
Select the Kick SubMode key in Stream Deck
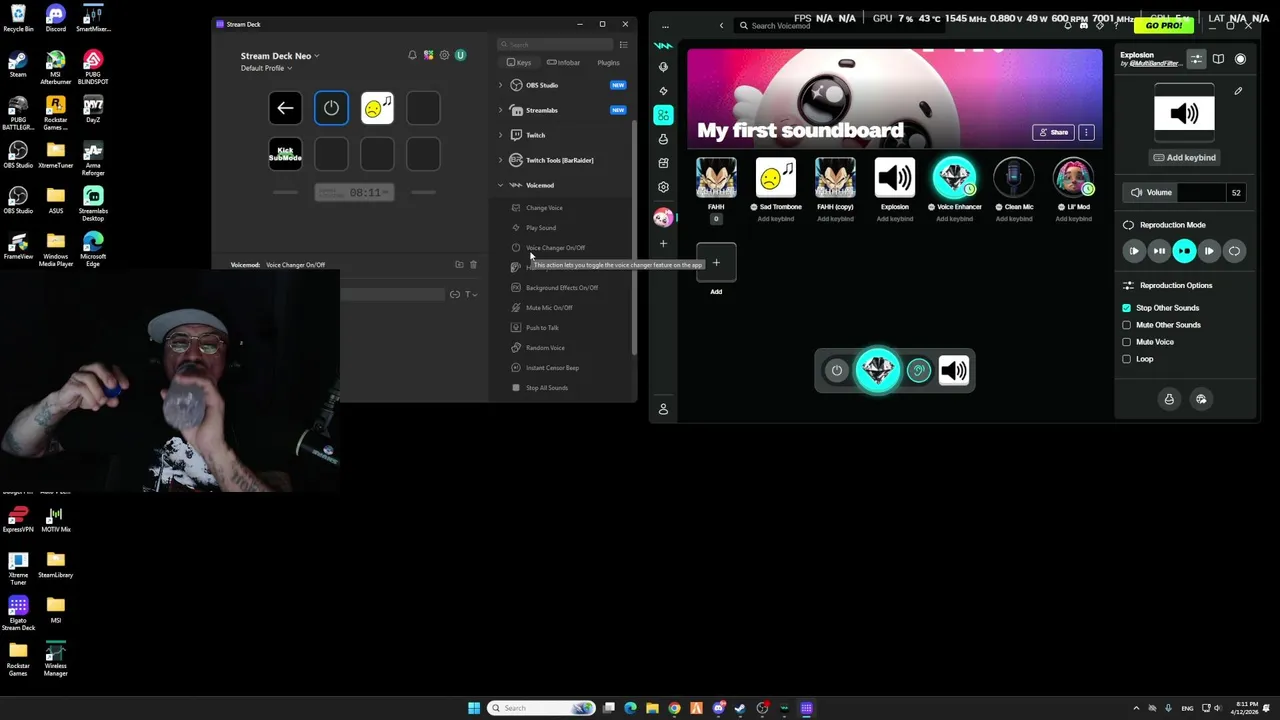tap(285, 154)
